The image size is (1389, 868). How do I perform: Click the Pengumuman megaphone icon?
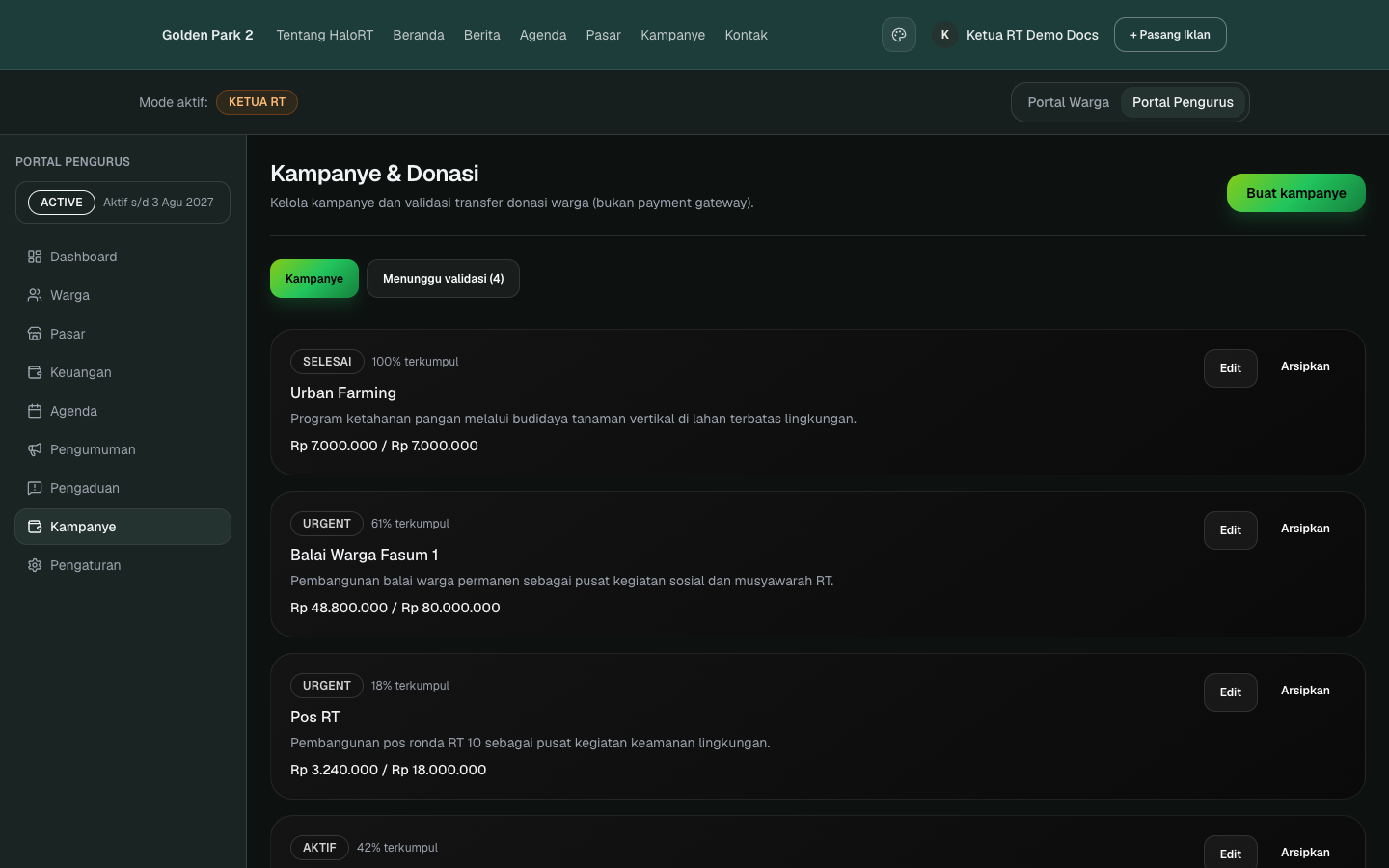pos(35,449)
